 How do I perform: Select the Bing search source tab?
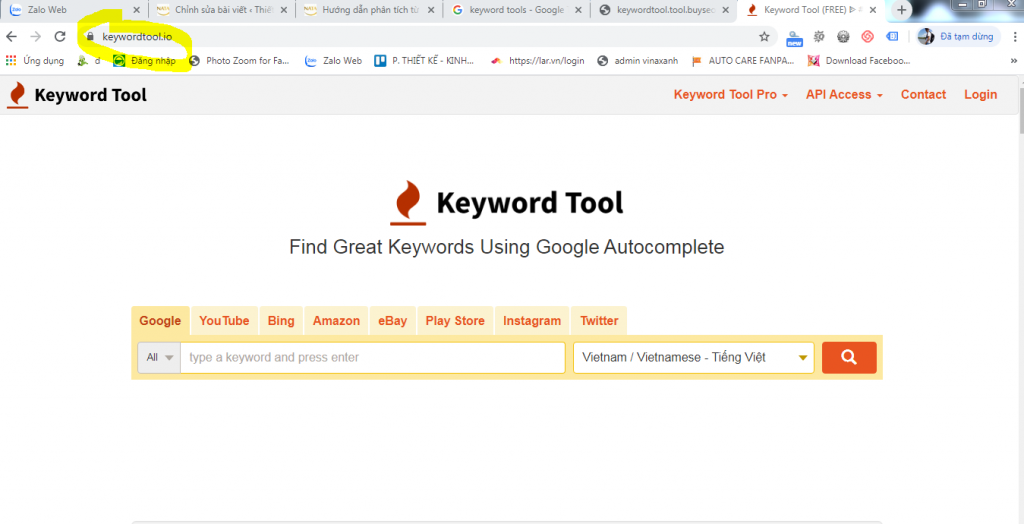[x=281, y=321]
